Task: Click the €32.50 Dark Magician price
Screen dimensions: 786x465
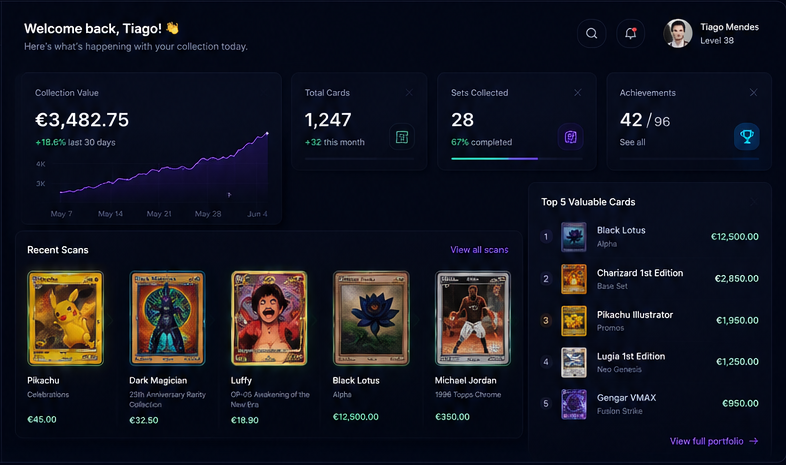Action: tap(144, 420)
